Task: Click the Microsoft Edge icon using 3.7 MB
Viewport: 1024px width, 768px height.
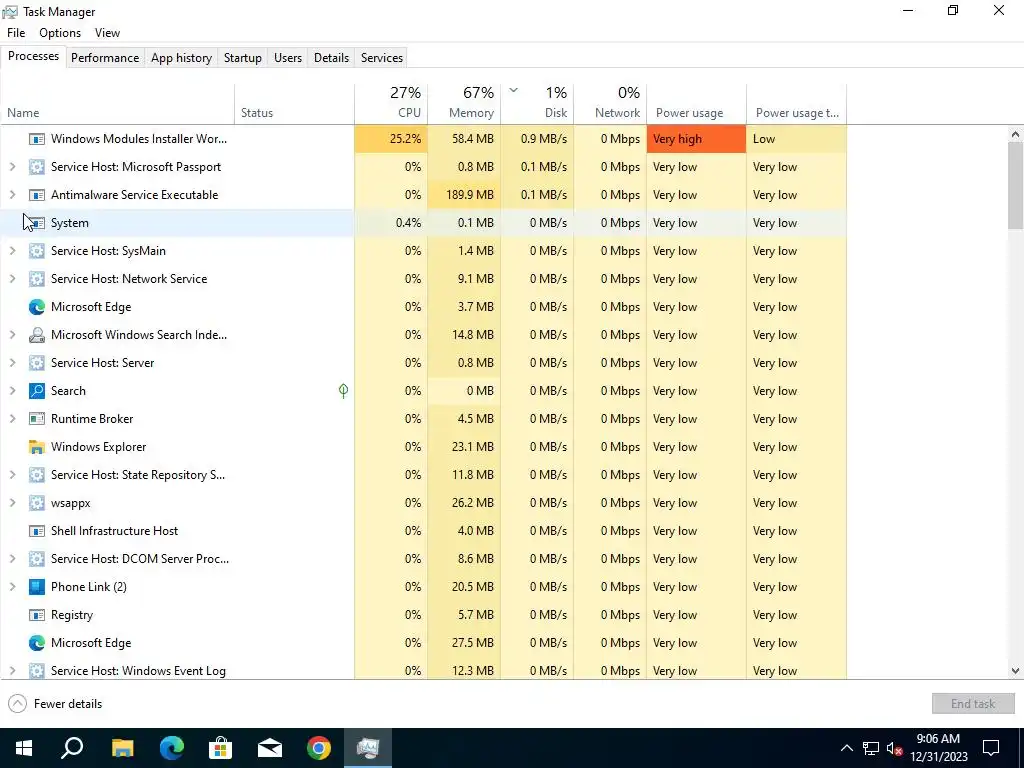Action: [37, 307]
